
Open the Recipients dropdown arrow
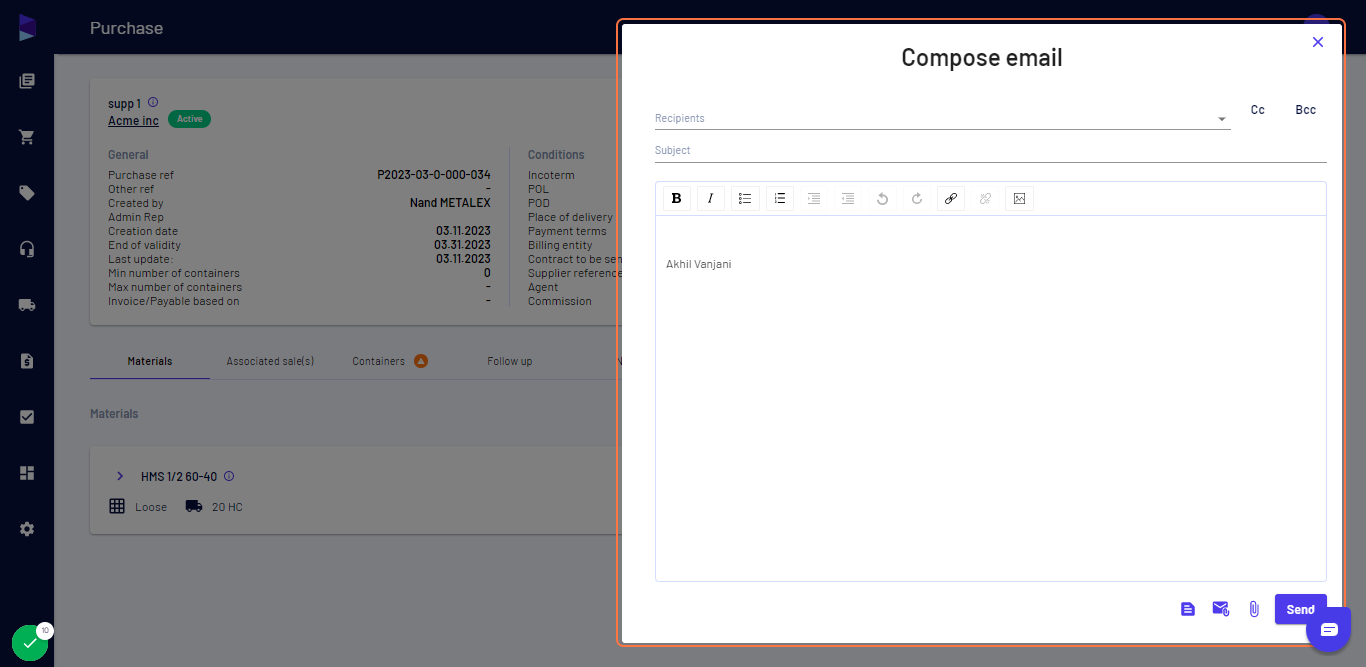pyautogui.click(x=1222, y=119)
